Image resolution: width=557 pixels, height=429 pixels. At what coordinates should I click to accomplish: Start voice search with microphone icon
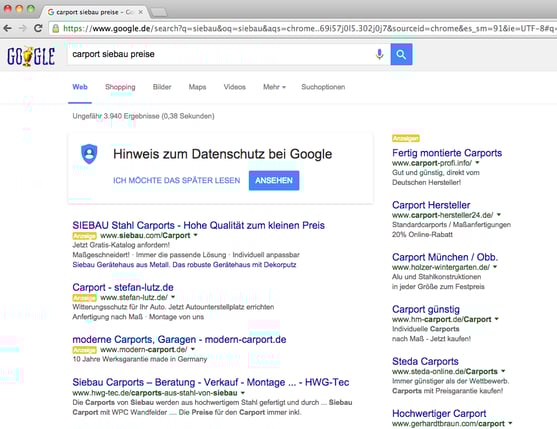coord(379,54)
